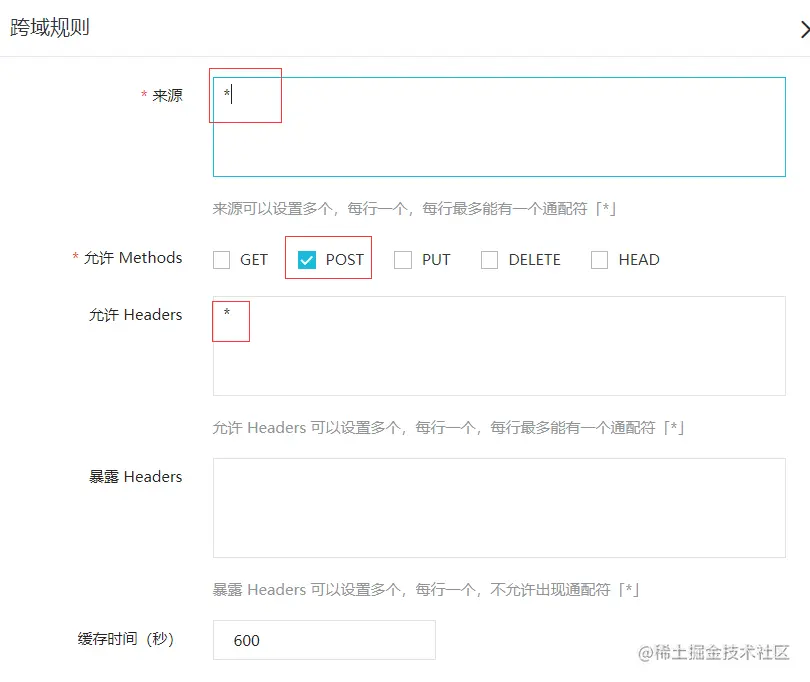Tick the DELETE method checkbox
This screenshot has height=682, width=810.
pos(489,259)
